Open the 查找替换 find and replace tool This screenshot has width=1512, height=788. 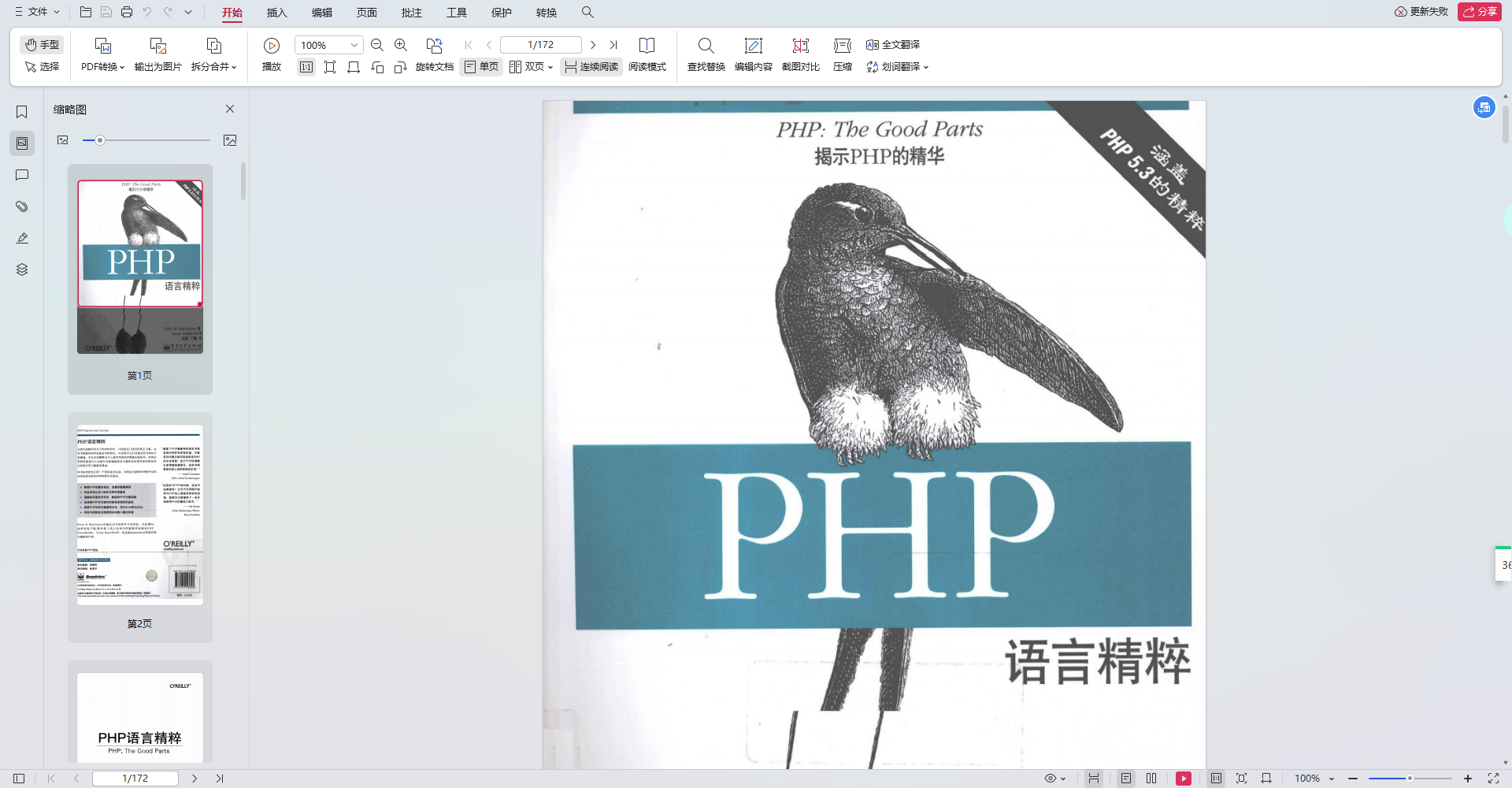tap(706, 54)
